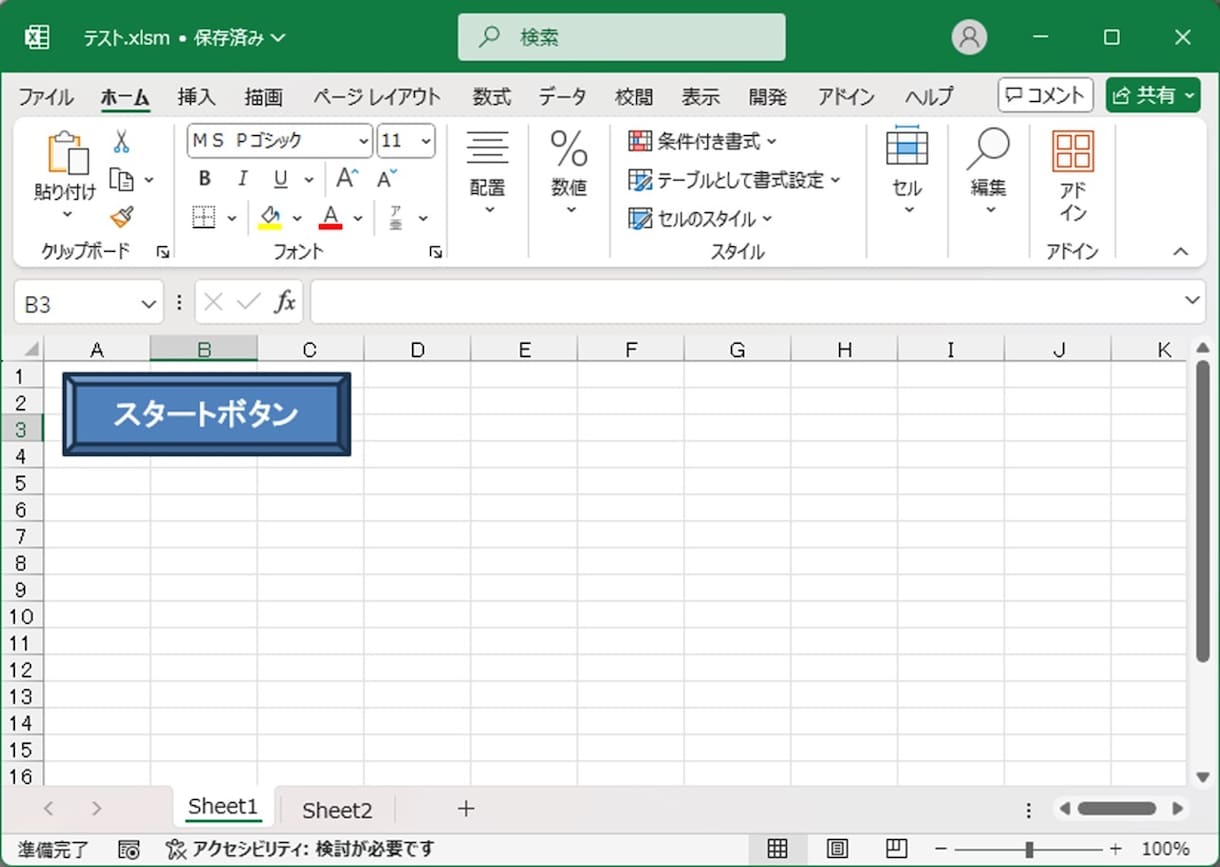1220x867 pixels.
Task: Switch to the データ tab
Action: pyautogui.click(x=562, y=97)
